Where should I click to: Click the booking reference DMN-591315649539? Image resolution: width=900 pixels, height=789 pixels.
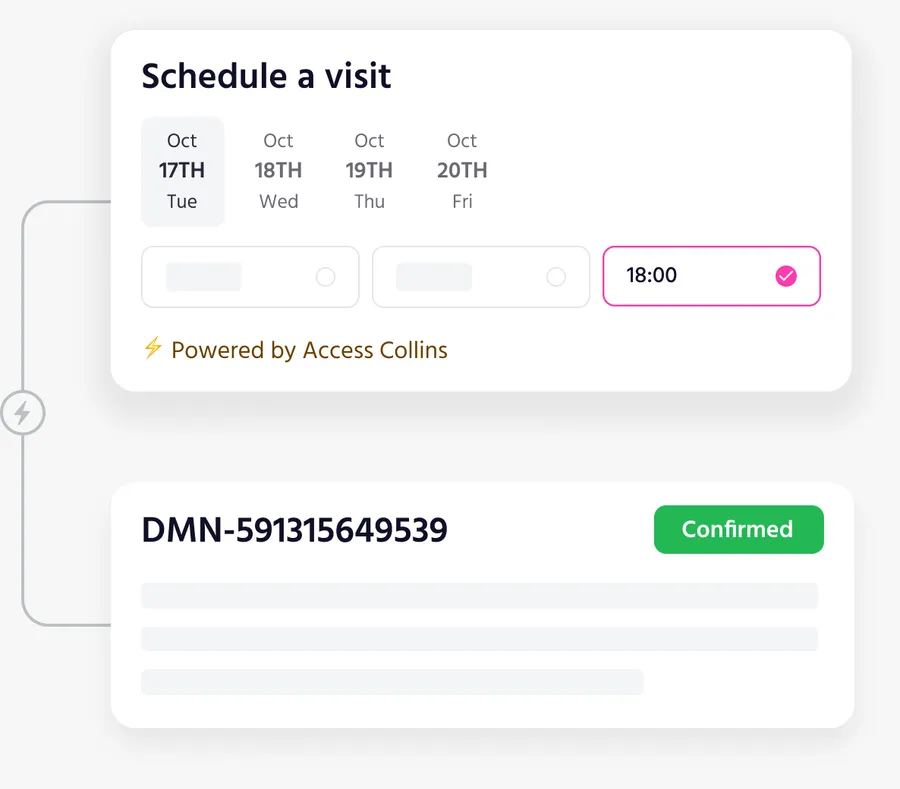coord(295,529)
